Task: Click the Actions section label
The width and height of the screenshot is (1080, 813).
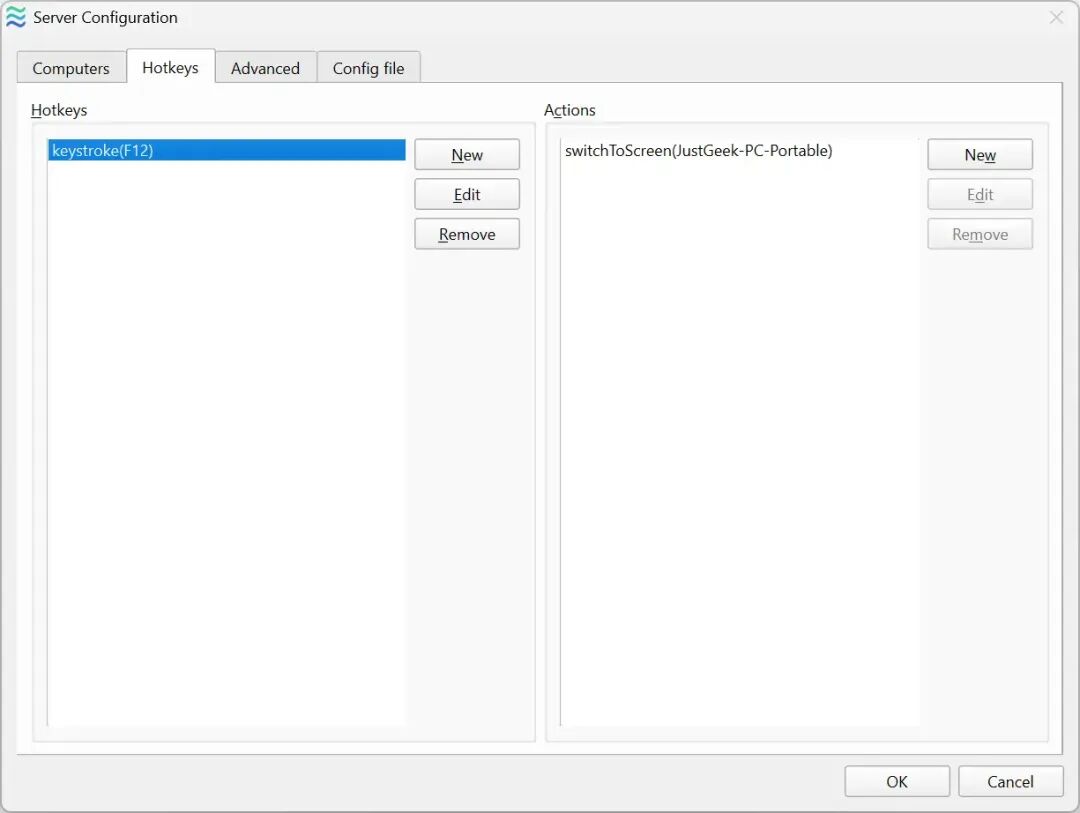Action: pyautogui.click(x=570, y=110)
